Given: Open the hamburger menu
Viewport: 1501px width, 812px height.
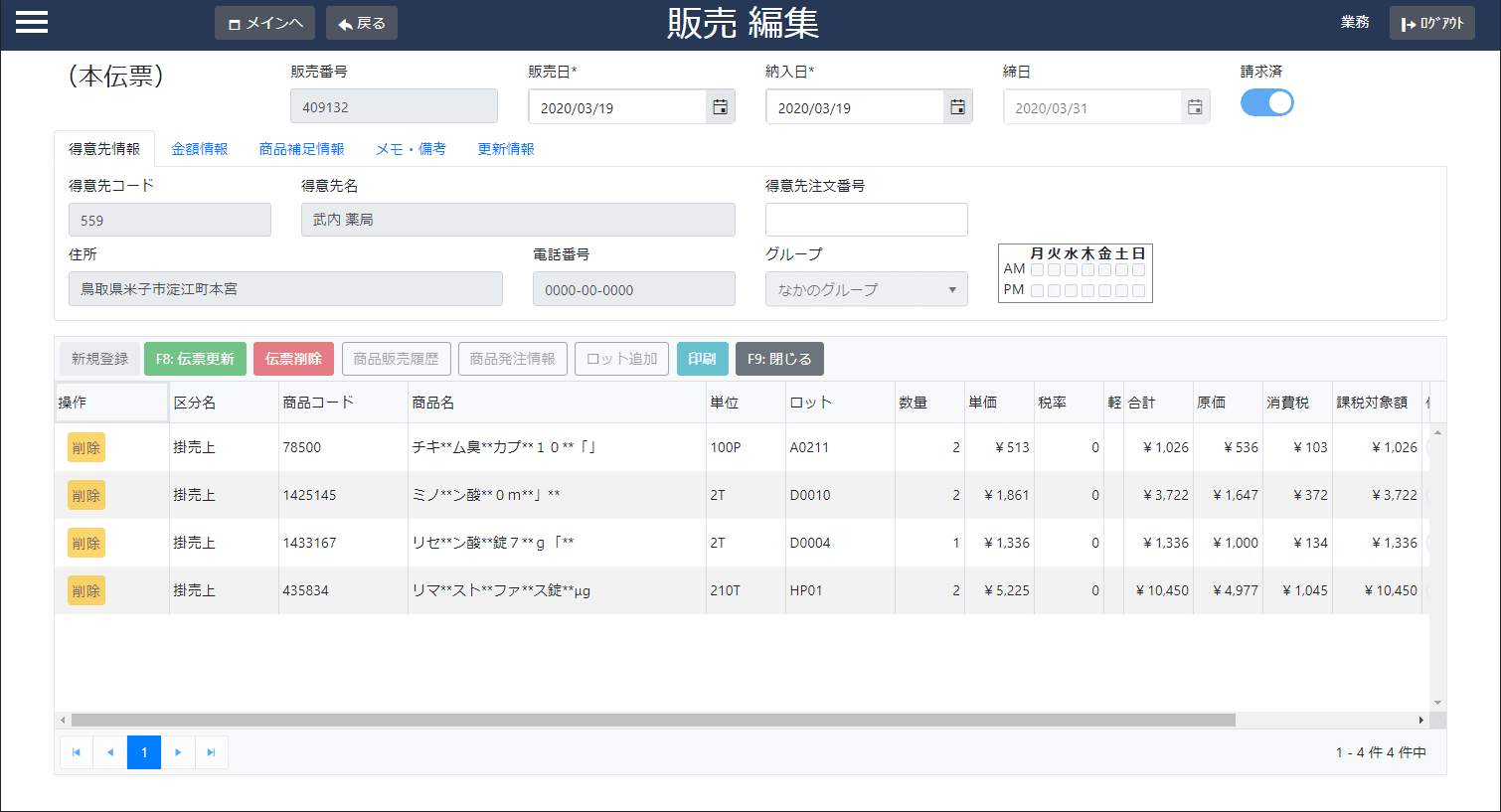Looking at the screenshot, I should coord(32,22).
